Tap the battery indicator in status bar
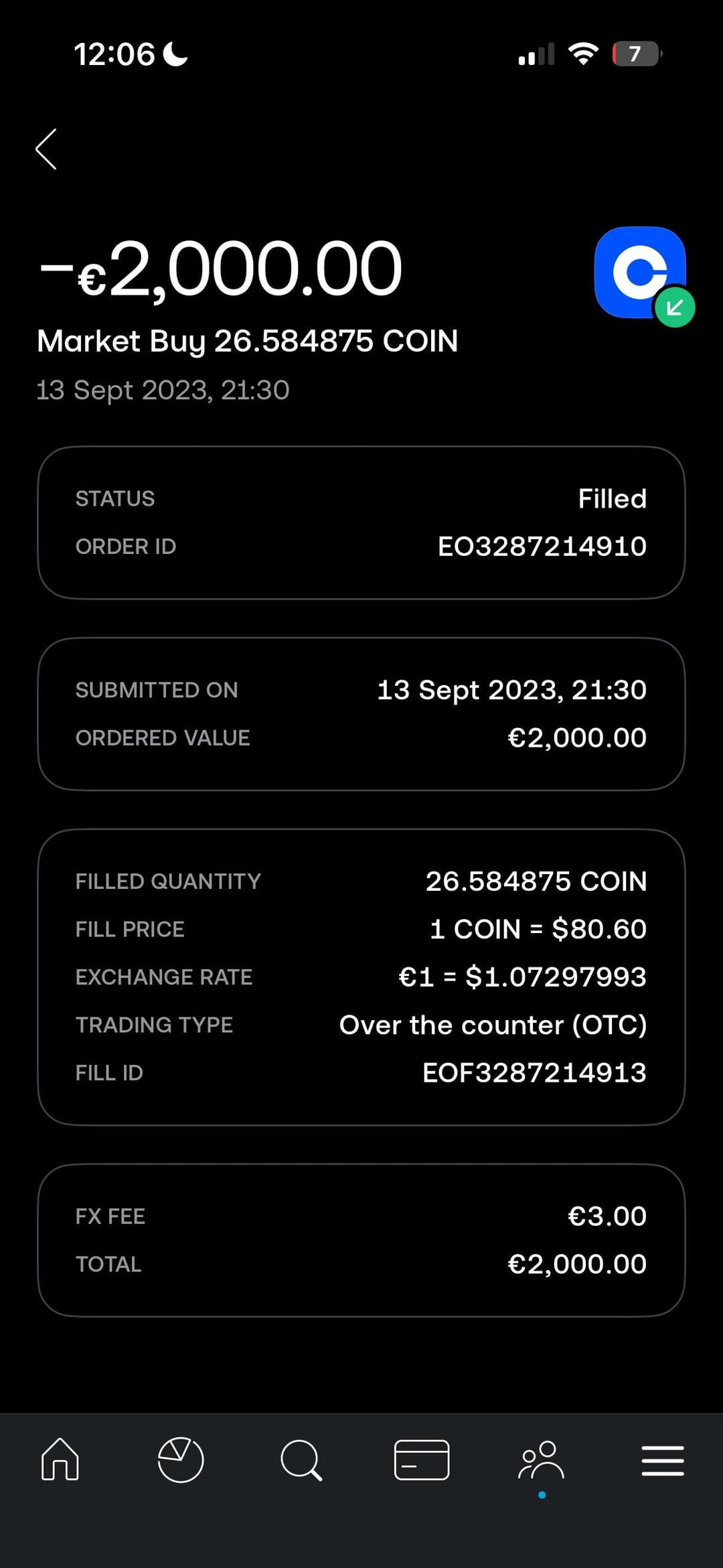Viewport: 723px width, 1568px height. 636,54
